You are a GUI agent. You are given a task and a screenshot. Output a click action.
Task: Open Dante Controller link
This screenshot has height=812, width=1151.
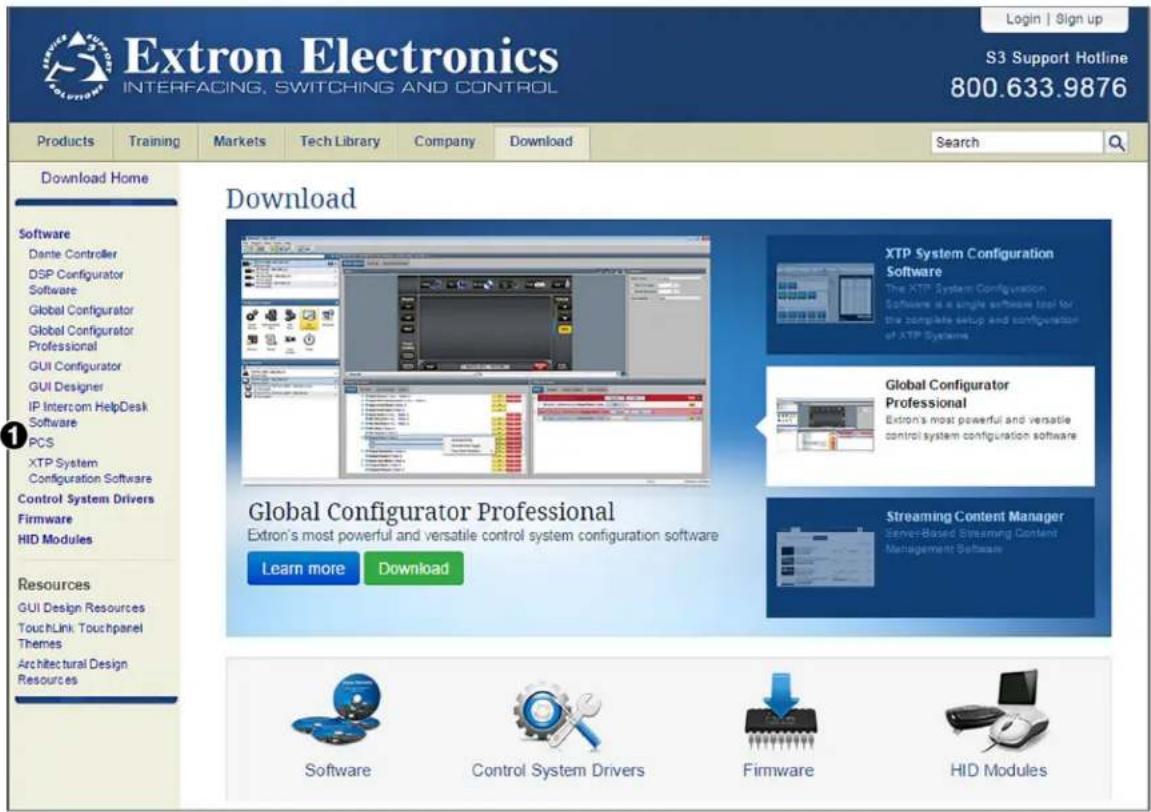click(x=73, y=254)
